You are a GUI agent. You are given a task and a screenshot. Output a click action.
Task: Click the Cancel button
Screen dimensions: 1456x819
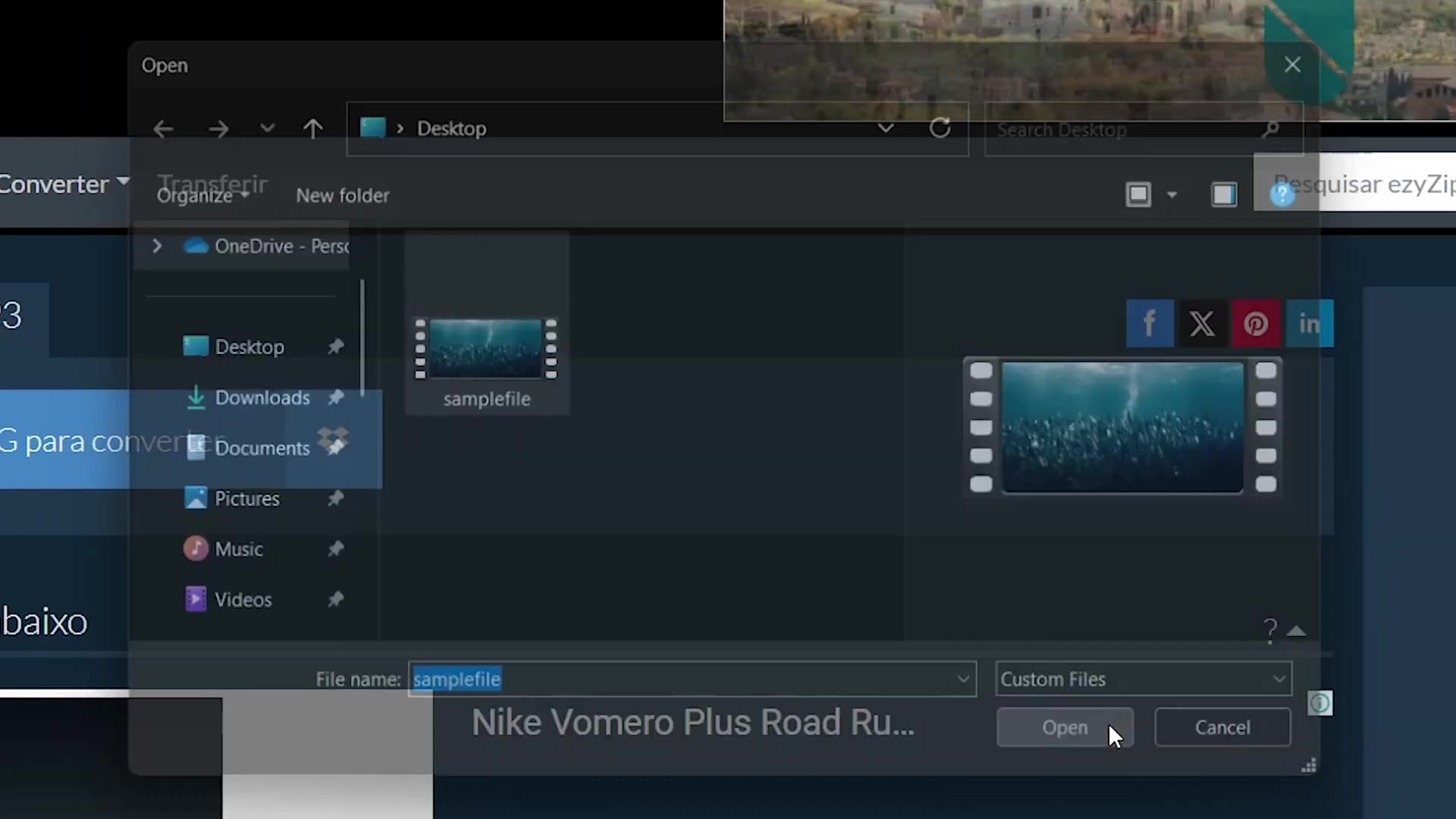tap(1222, 727)
